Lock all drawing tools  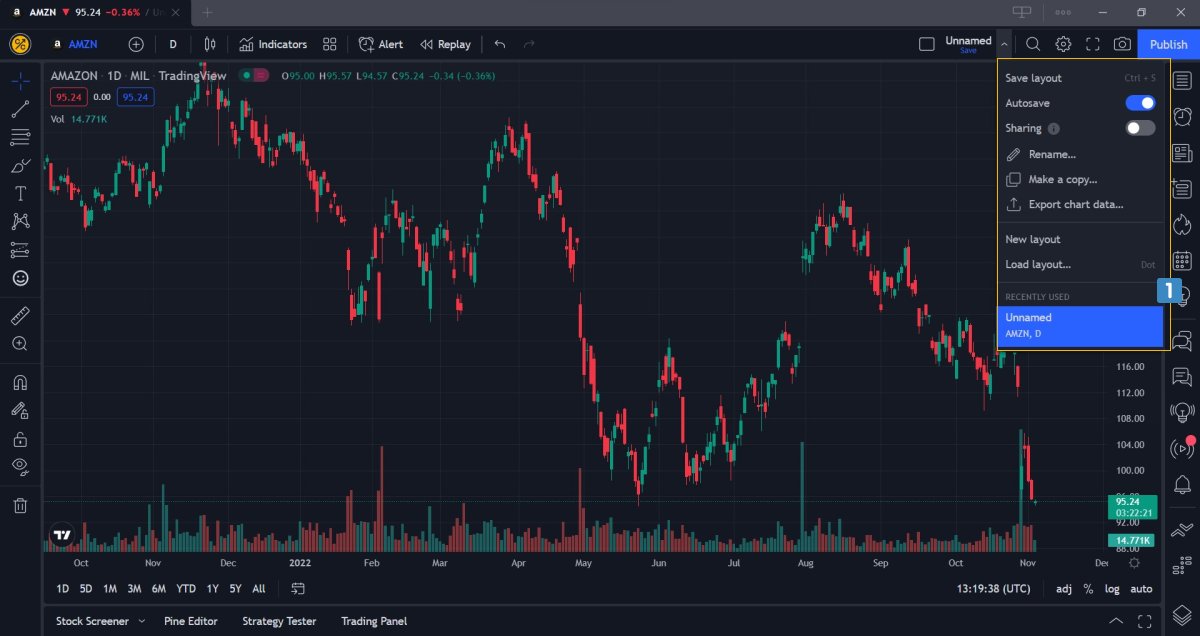point(20,439)
